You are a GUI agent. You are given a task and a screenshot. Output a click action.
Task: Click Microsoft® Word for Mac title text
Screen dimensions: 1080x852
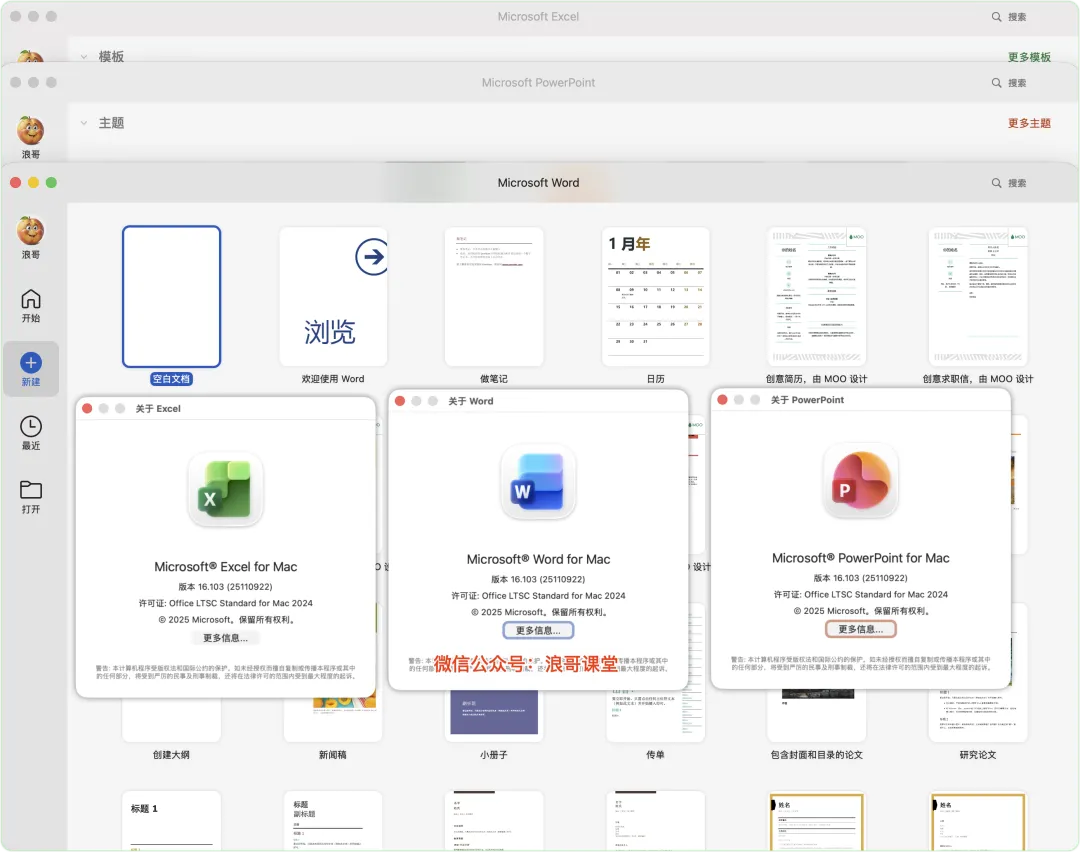(538, 559)
